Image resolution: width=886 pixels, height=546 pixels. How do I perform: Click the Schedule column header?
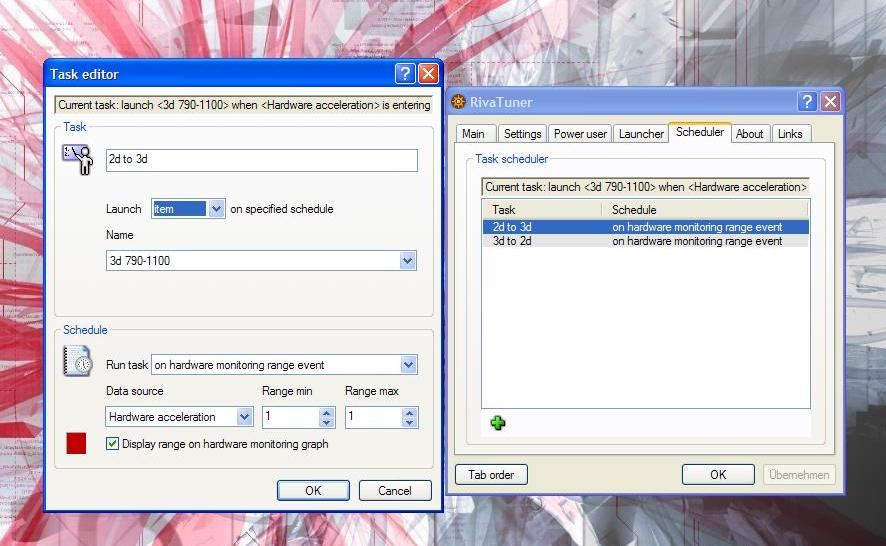[705, 210]
